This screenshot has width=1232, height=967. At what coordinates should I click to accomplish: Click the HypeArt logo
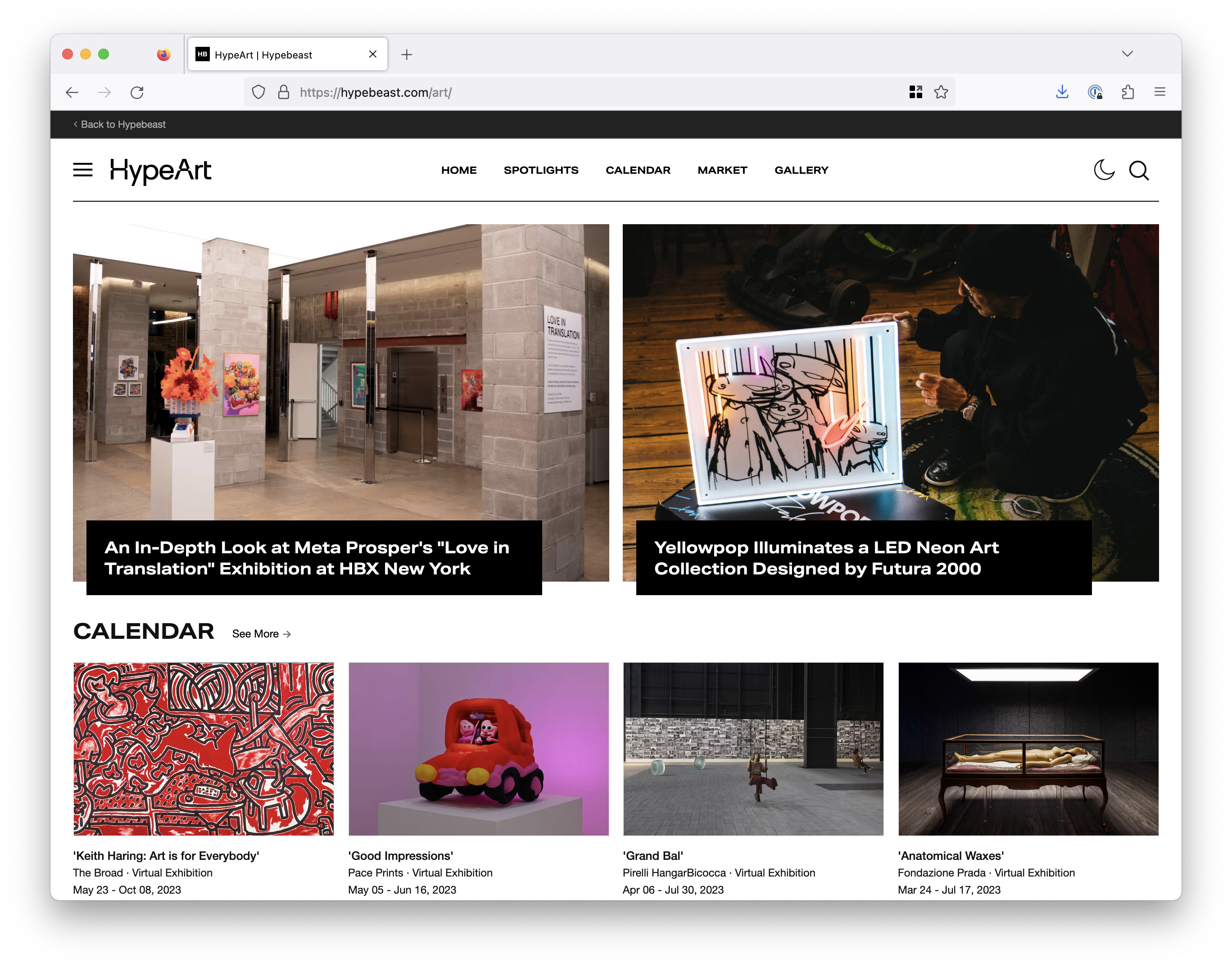pyautogui.click(x=160, y=171)
